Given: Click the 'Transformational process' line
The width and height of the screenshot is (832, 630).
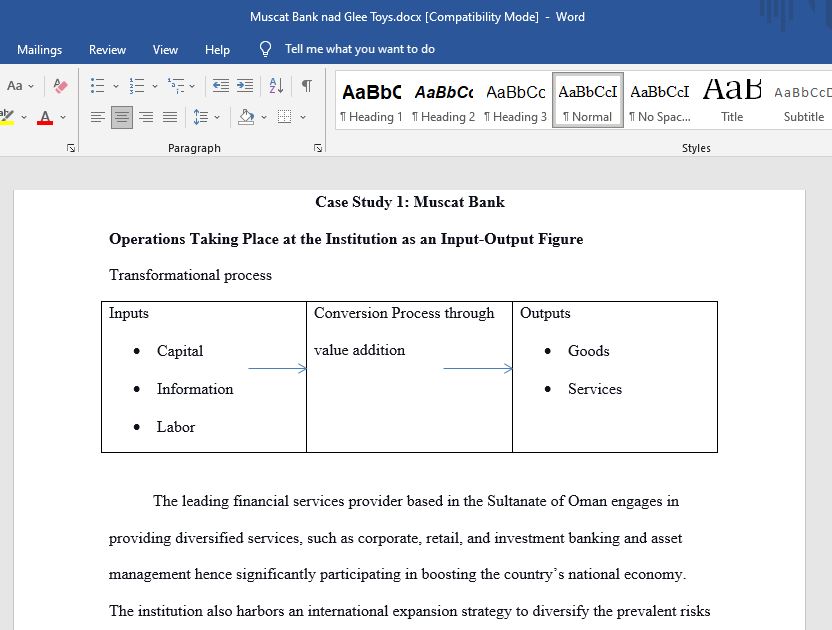Looking at the screenshot, I should click(190, 275).
